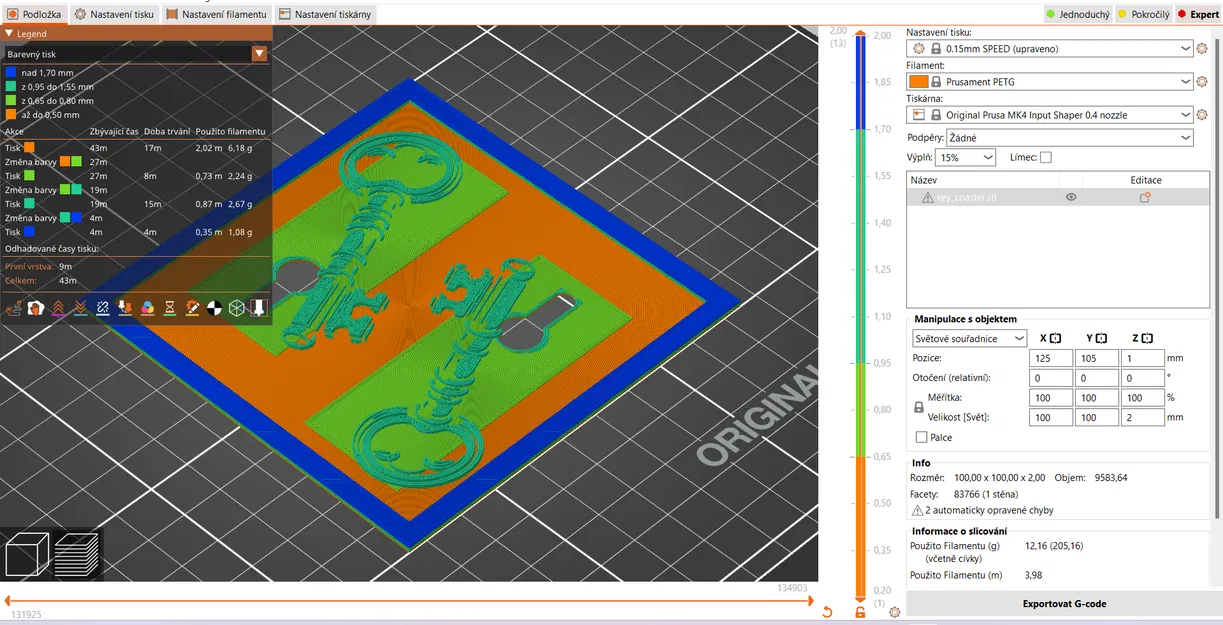Enable the Límec checkbox
The height and width of the screenshot is (625, 1223).
1046,157
